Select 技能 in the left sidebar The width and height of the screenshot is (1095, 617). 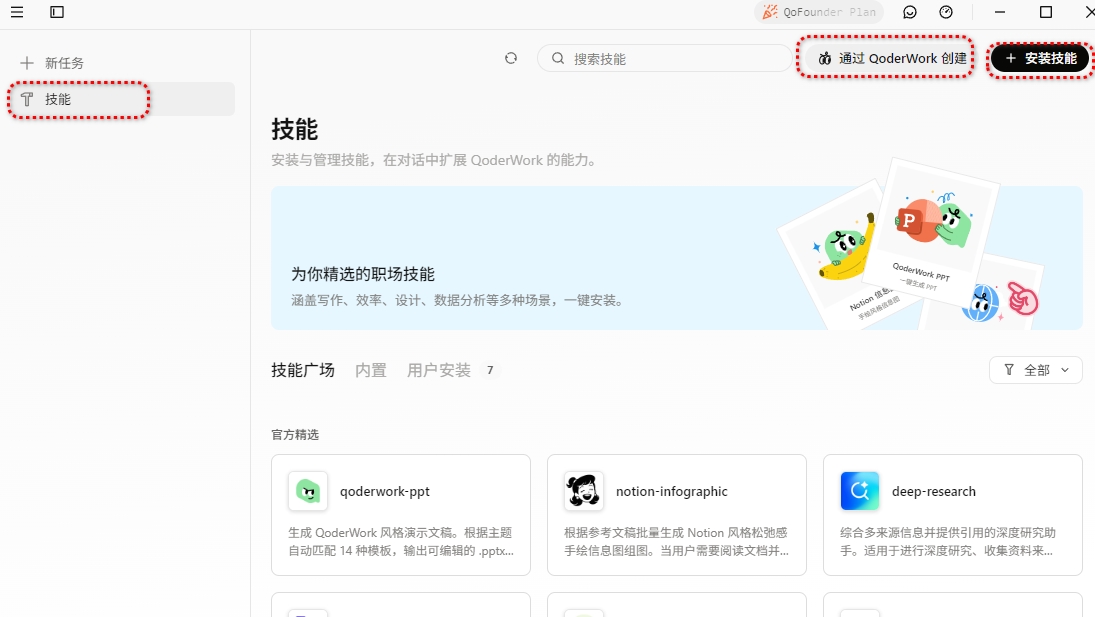coord(58,100)
